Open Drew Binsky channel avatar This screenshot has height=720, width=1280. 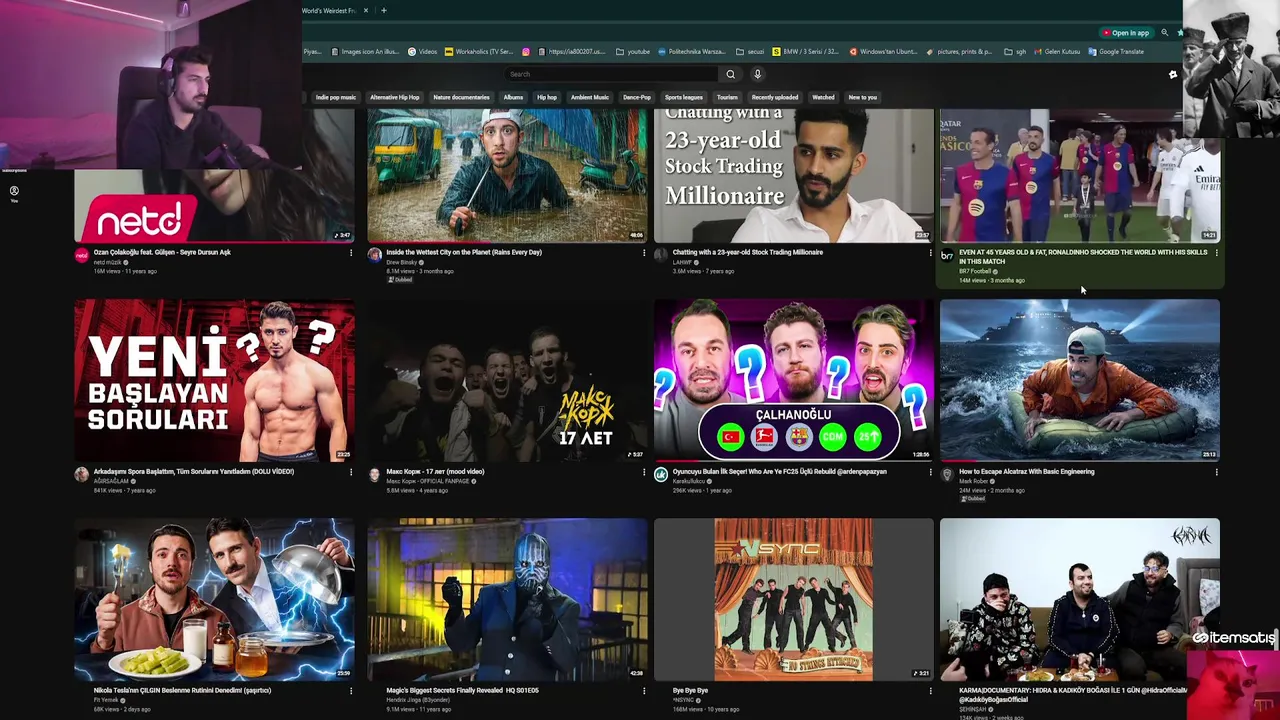374,256
